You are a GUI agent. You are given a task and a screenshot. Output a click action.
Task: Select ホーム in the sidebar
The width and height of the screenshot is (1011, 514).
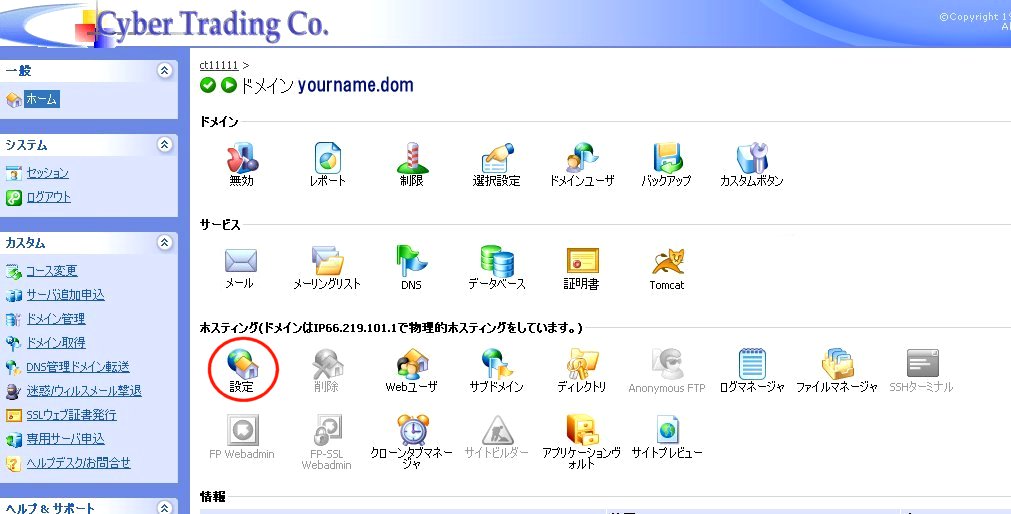(x=42, y=99)
